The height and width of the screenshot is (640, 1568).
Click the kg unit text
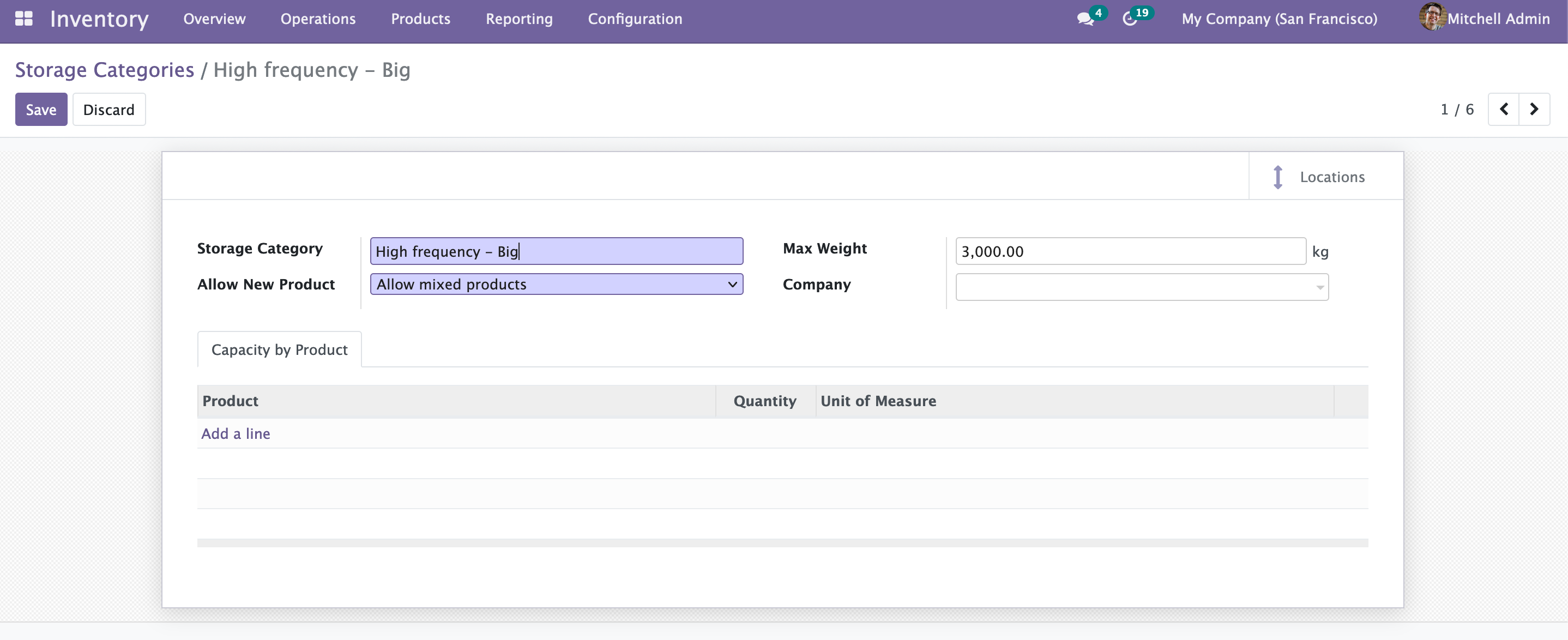(x=1319, y=251)
